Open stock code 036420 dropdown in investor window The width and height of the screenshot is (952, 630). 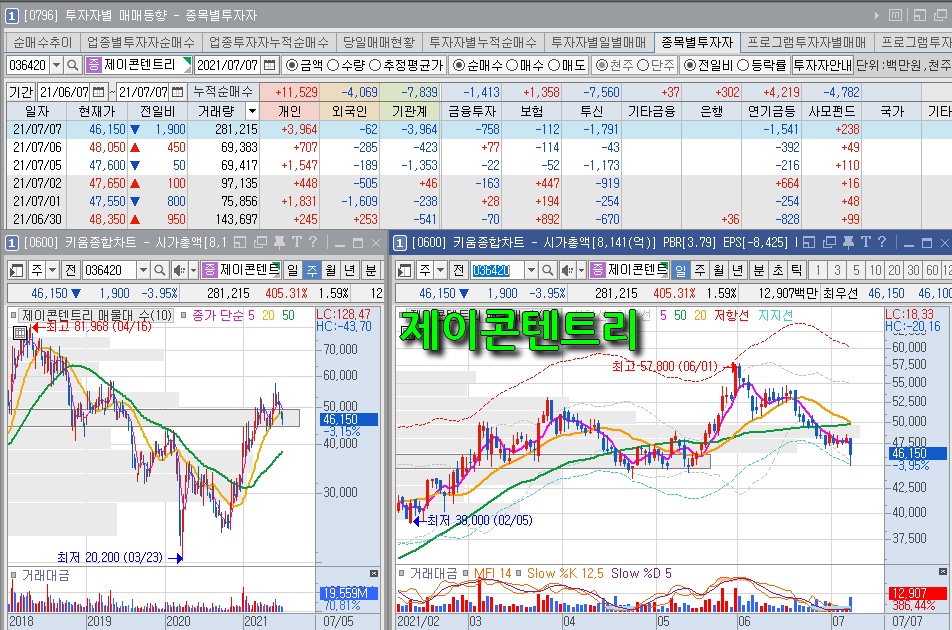pyautogui.click(x=56, y=64)
